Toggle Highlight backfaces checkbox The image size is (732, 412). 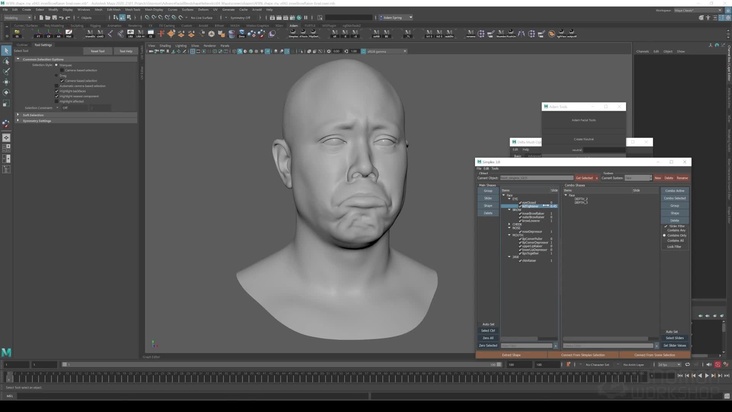(x=57, y=91)
